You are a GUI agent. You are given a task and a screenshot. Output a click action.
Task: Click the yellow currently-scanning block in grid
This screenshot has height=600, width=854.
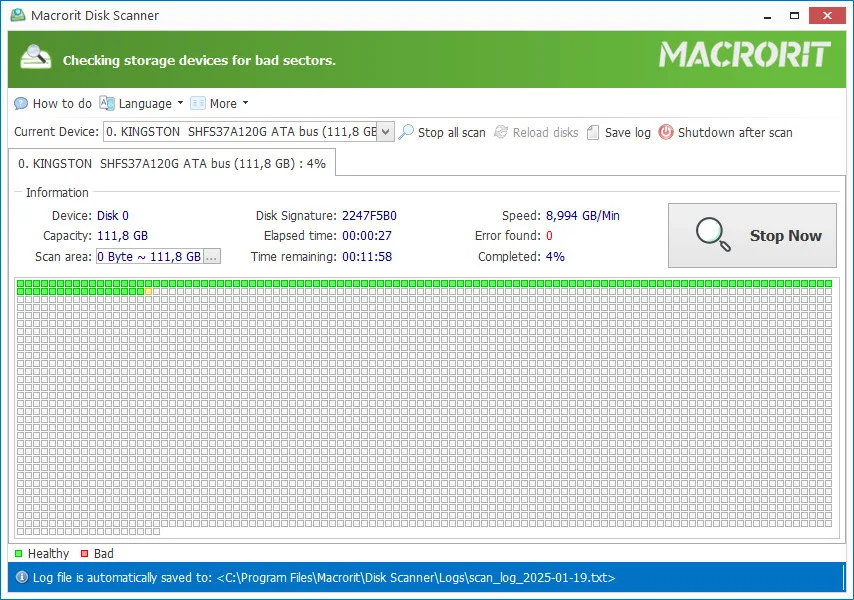tap(149, 292)
